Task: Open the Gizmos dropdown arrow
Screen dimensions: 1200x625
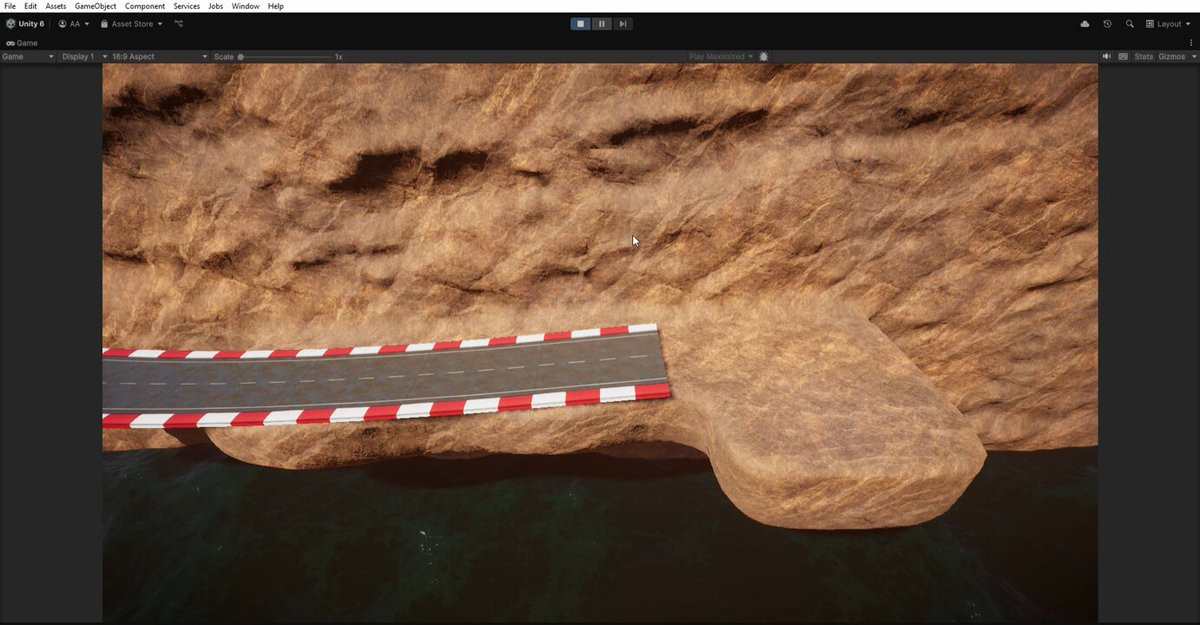Action: (1192, 57)
